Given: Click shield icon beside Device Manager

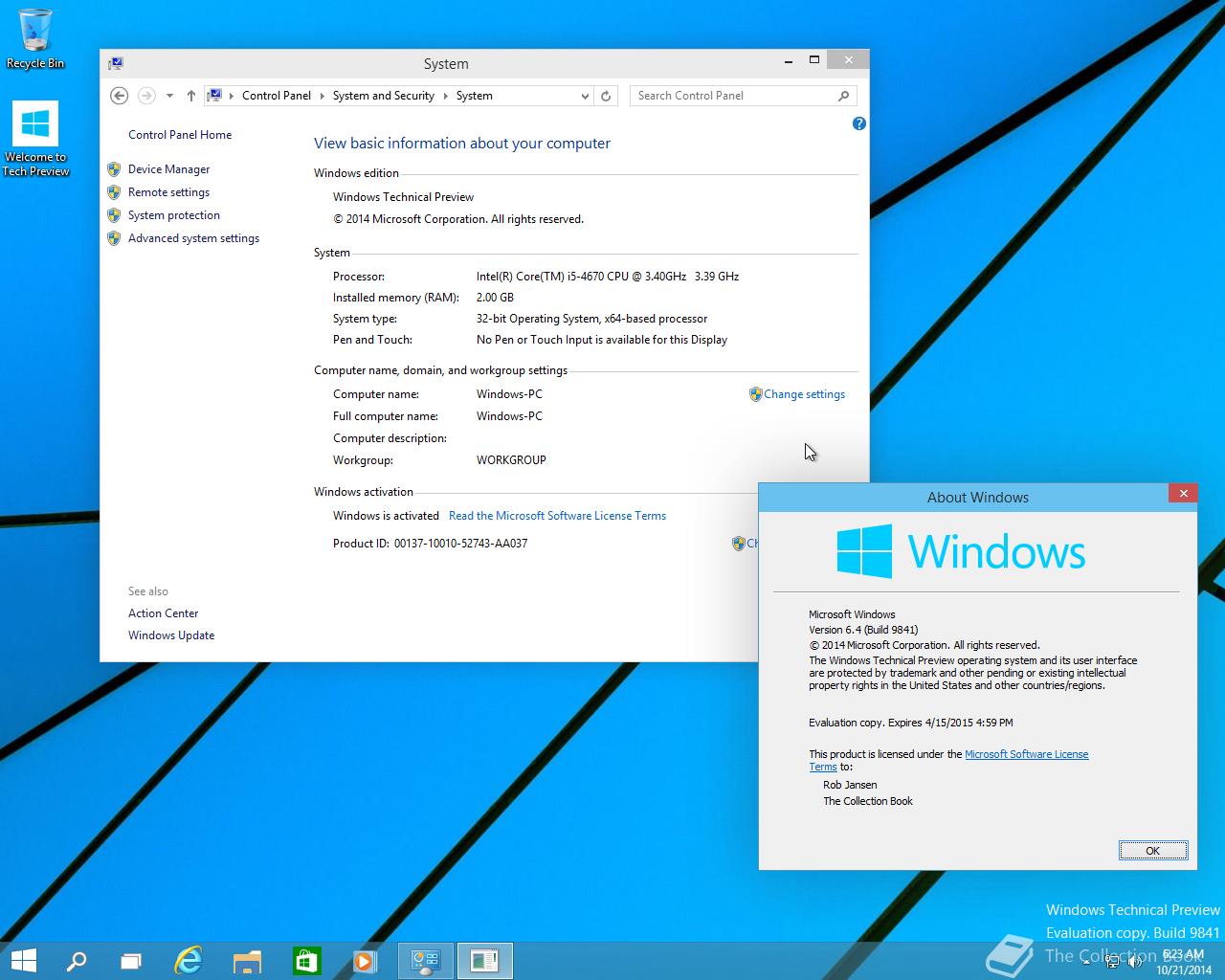Looking at the screenshot, I should (114, 169).
